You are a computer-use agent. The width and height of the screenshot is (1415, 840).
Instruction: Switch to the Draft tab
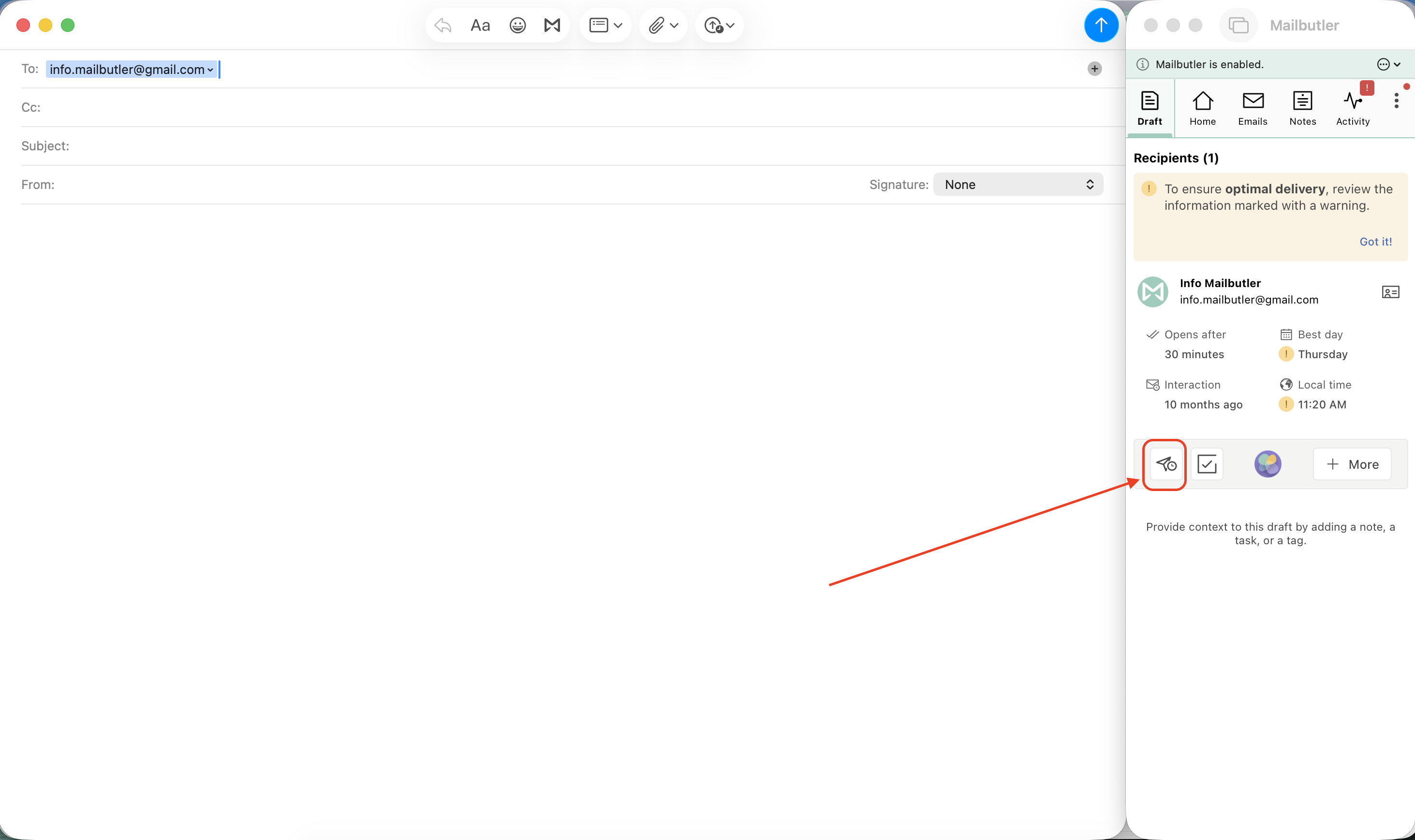(1150, 108)
